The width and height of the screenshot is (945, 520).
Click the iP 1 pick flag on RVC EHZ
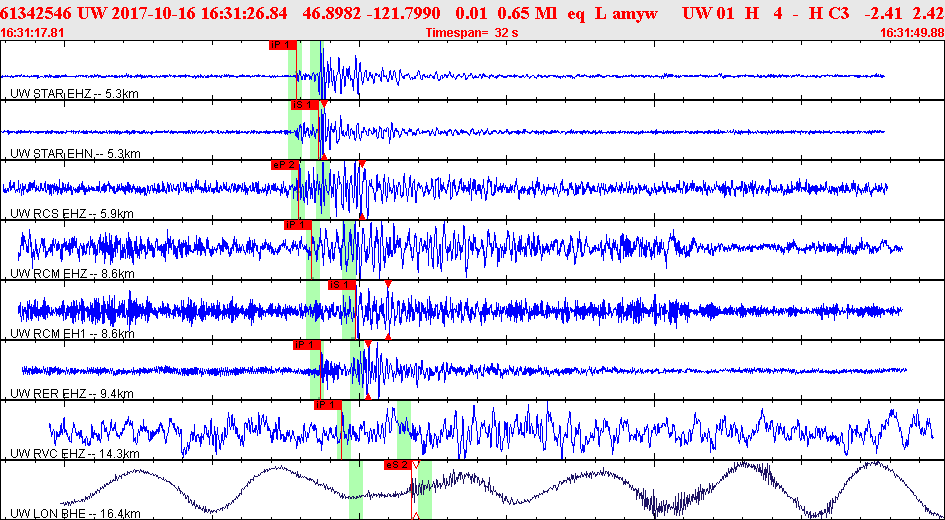click(327, 405)
